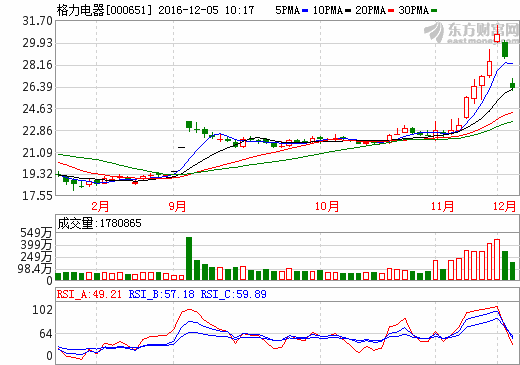
Task: Click the black 10PMA legend swatch
Action: click(x=348, y=11)
